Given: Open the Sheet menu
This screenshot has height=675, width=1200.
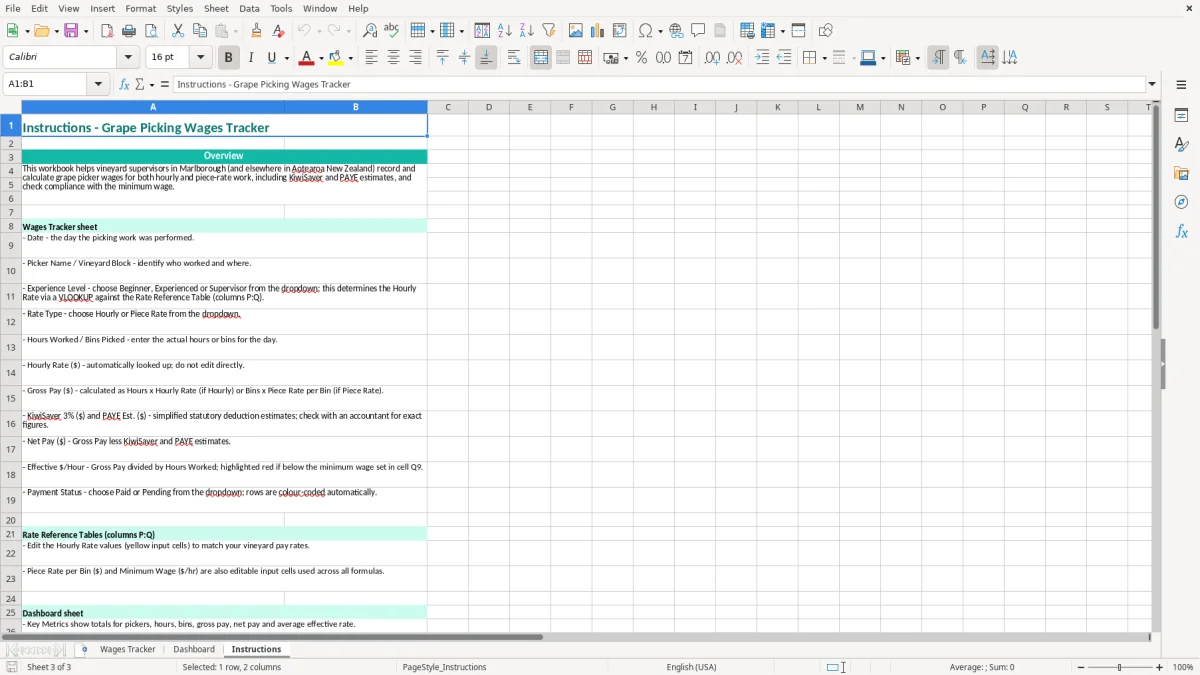Looking at the screenshot, I should (x=216, y=8).
